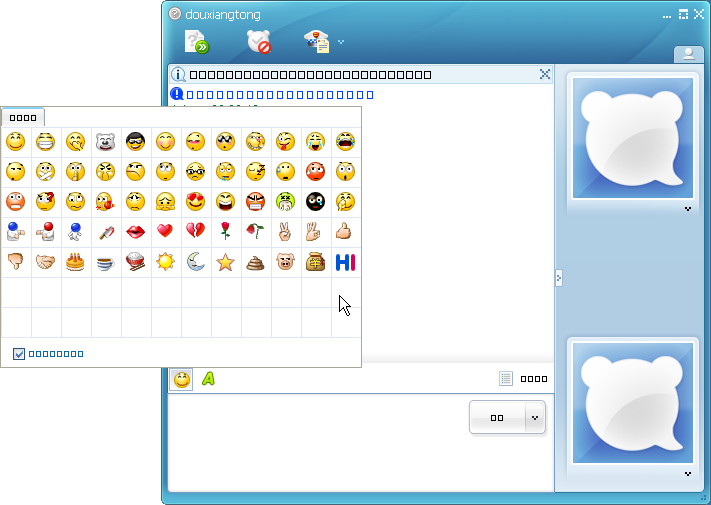Select the blue HI emoticon

(x=345, y=262)
